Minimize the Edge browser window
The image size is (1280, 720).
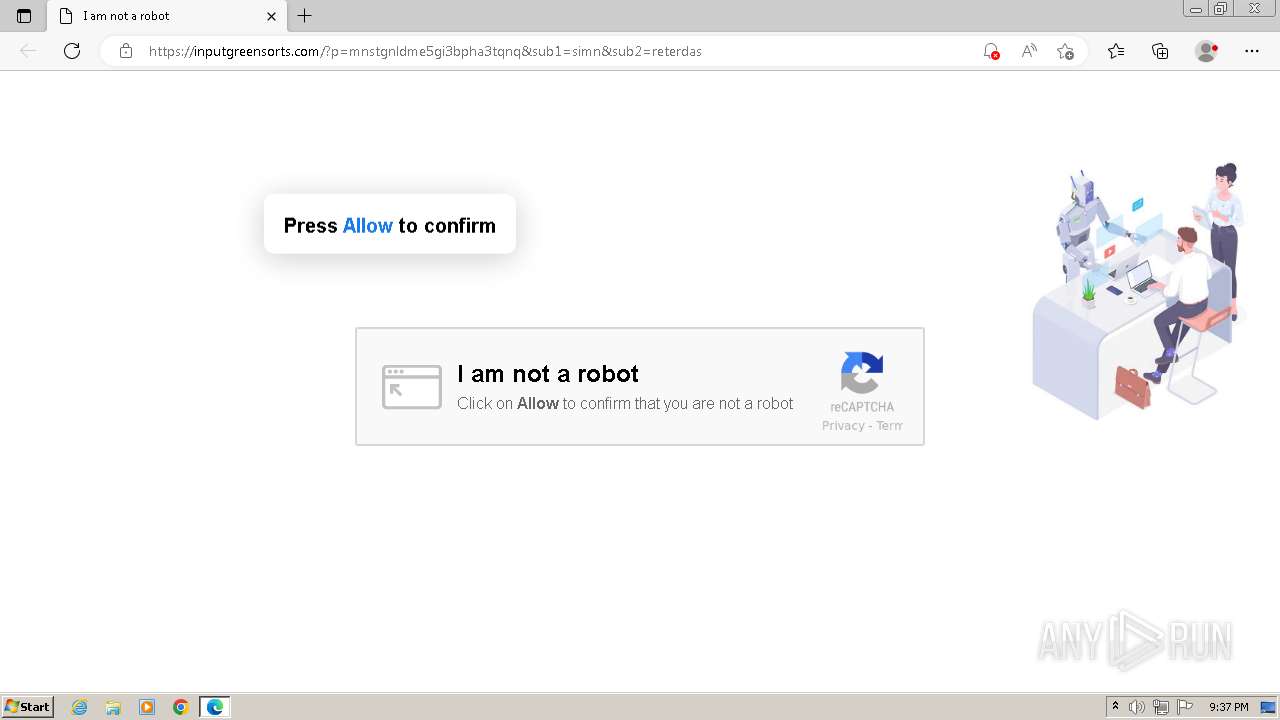pos(1196,9)
